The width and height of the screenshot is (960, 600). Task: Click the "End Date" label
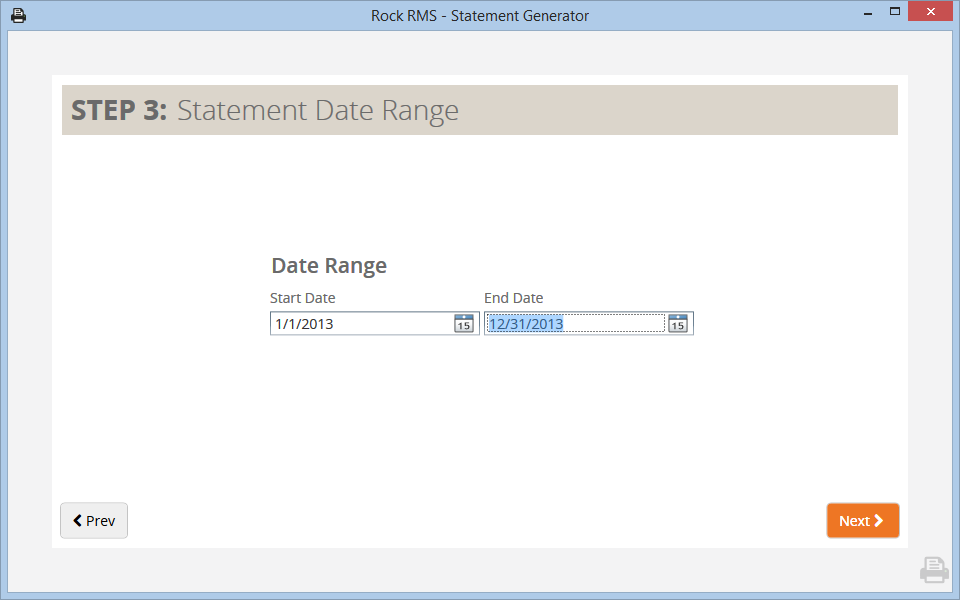[x=513, y=298]
